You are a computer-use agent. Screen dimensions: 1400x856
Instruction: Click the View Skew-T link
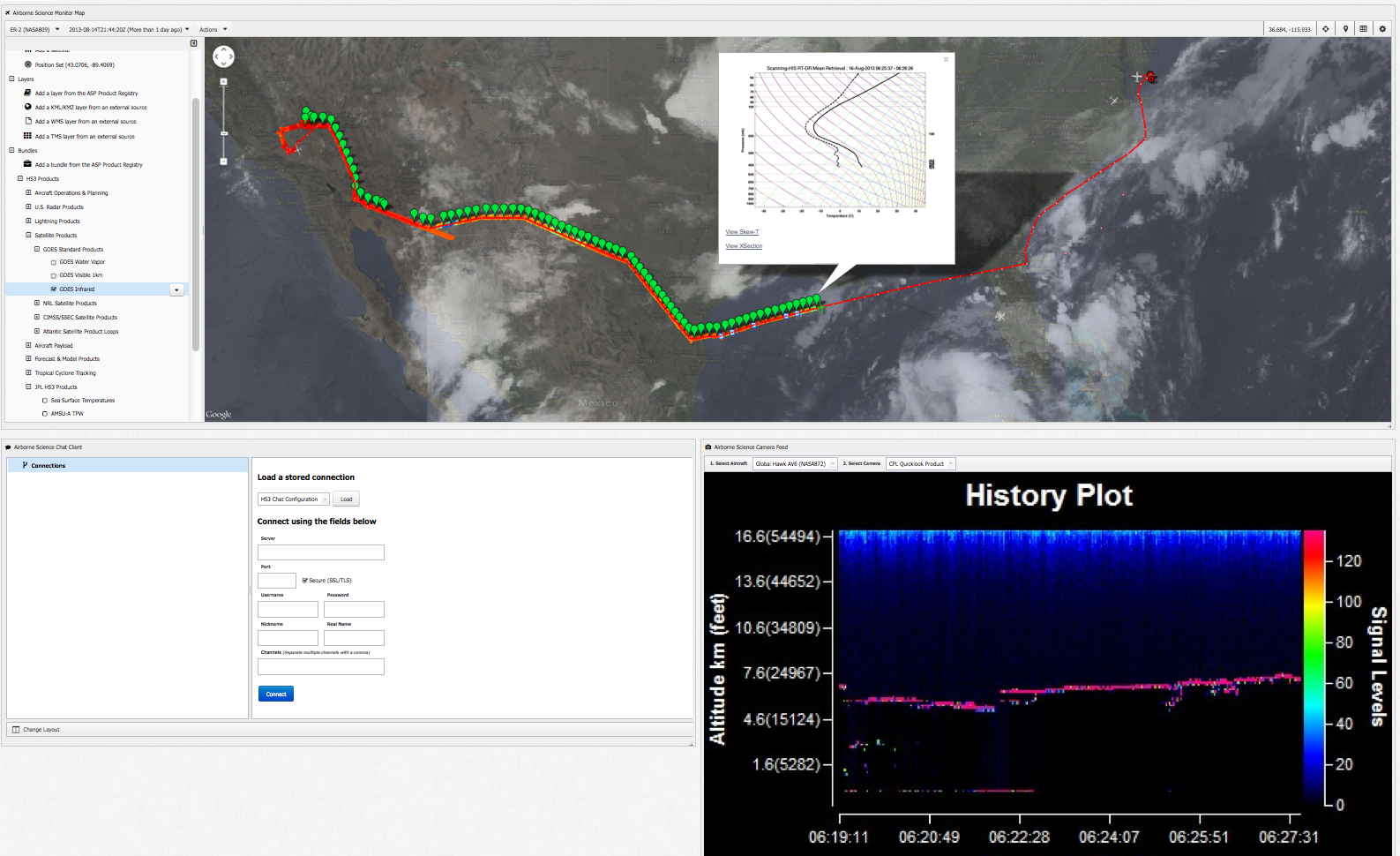click(742, 232)
